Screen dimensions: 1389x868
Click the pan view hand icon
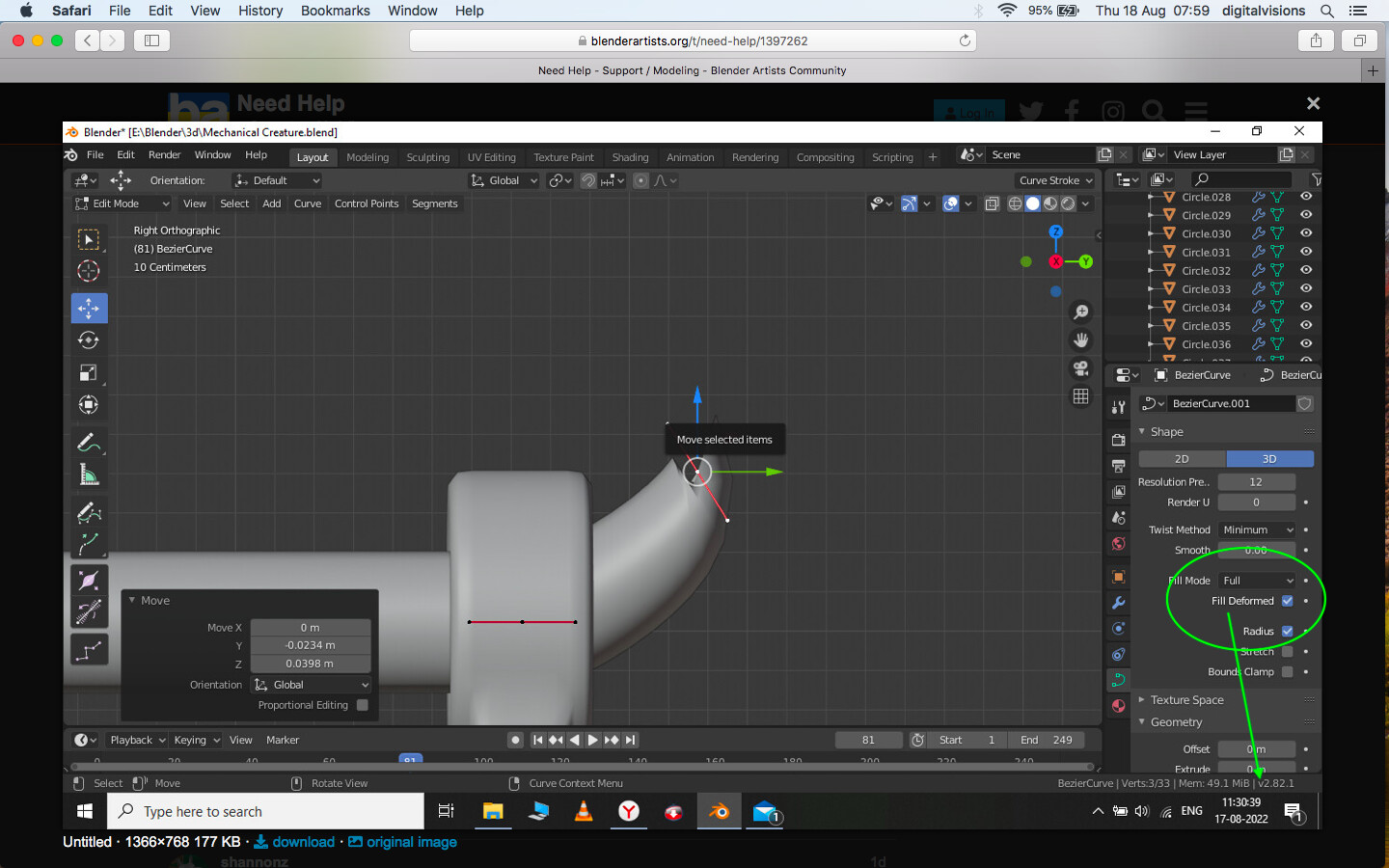click(1081, 340)
